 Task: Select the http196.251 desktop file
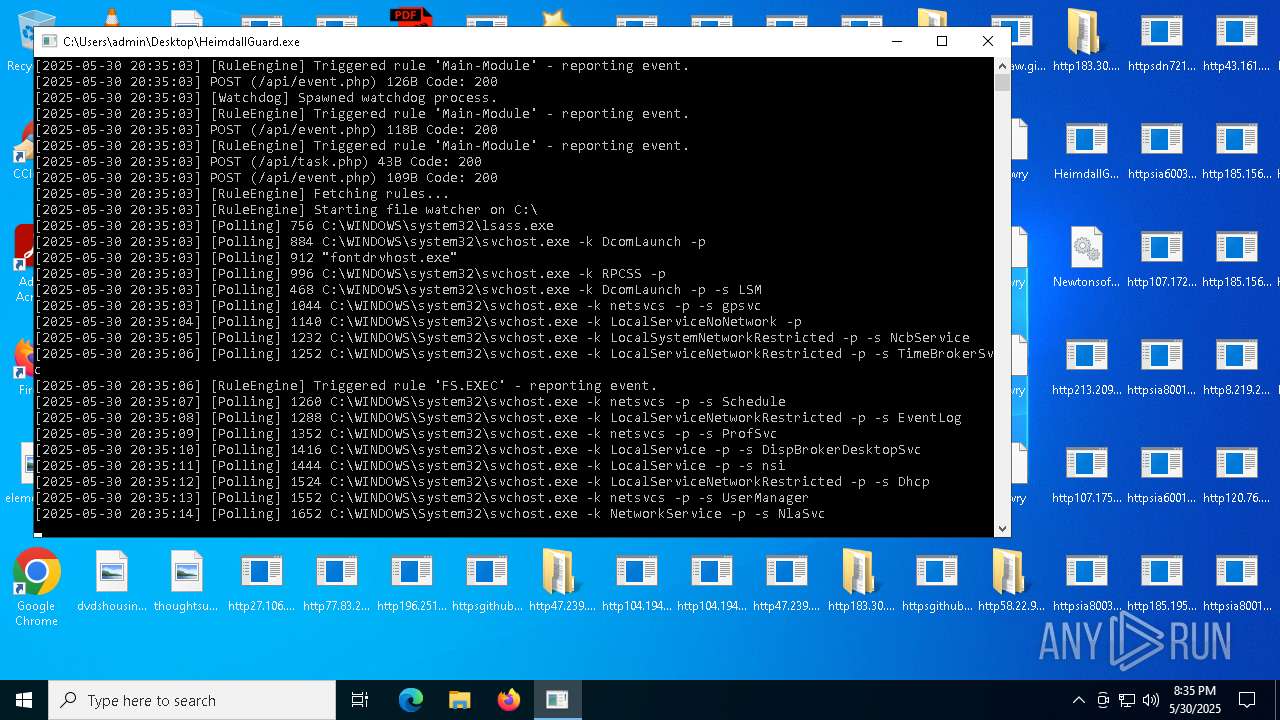(x=411, y=580)
